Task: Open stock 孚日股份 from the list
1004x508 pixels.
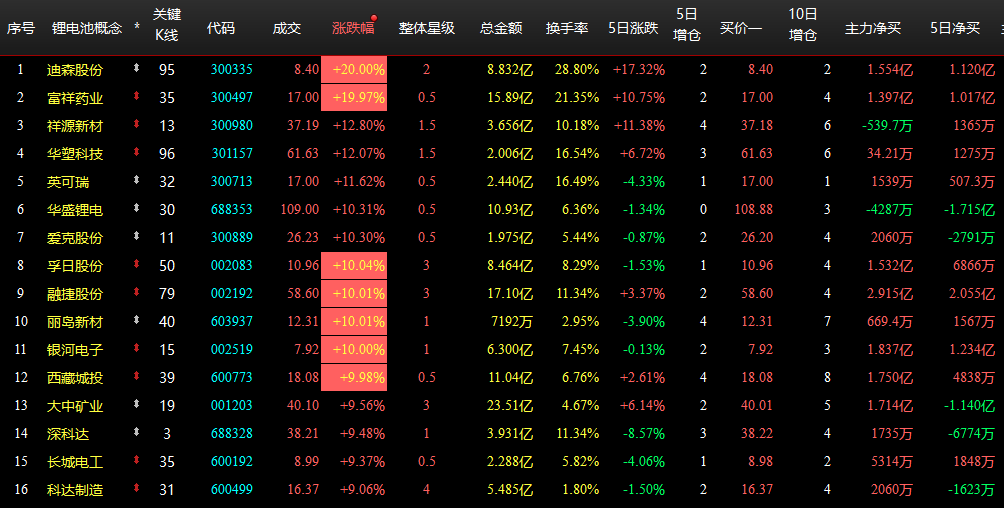Action: coord(75,266)
